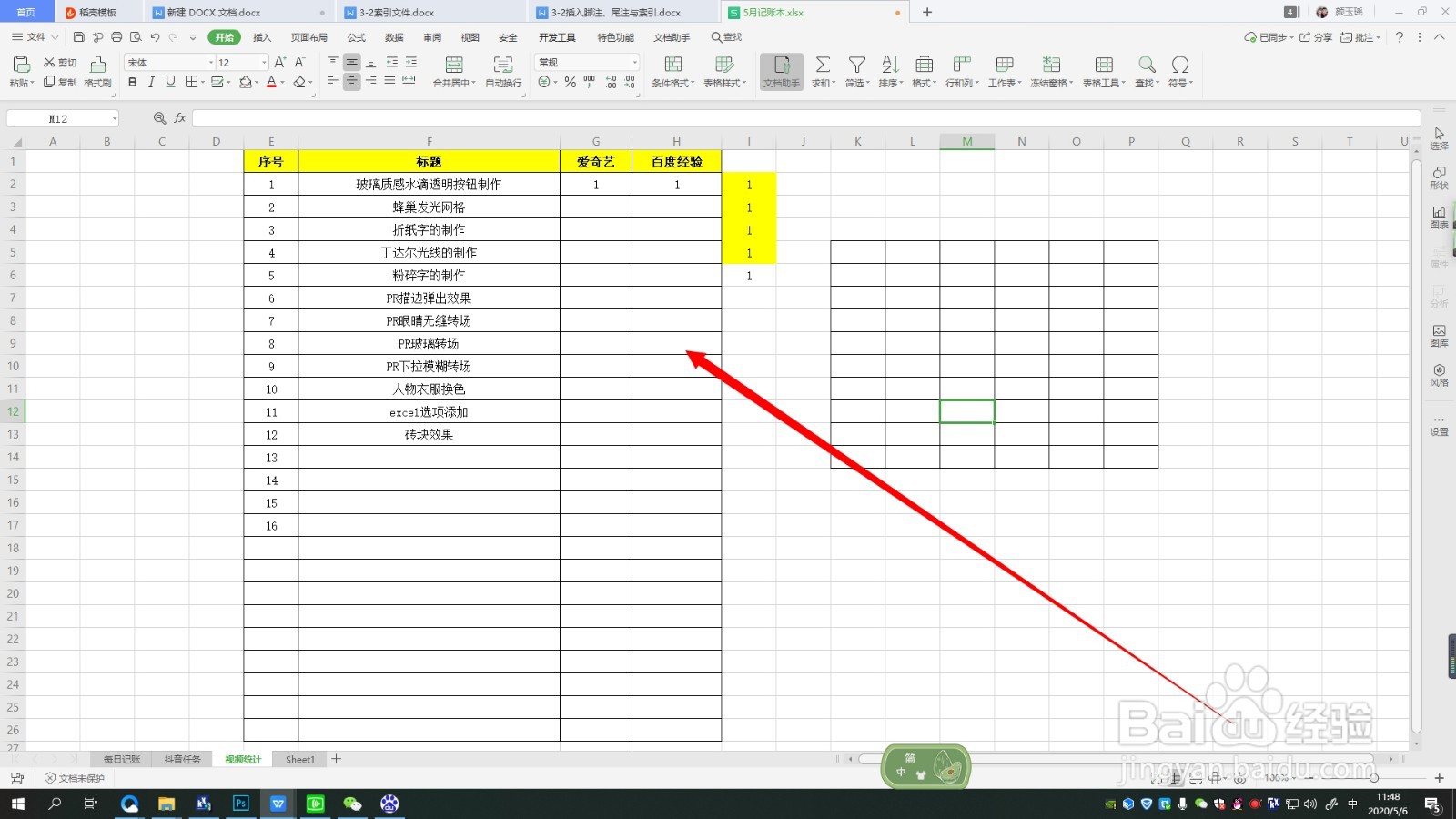The image size is (1456, 819).
Task: Click the Freeze Panes (冻结窗格) icon
Action: (1051, 65)
